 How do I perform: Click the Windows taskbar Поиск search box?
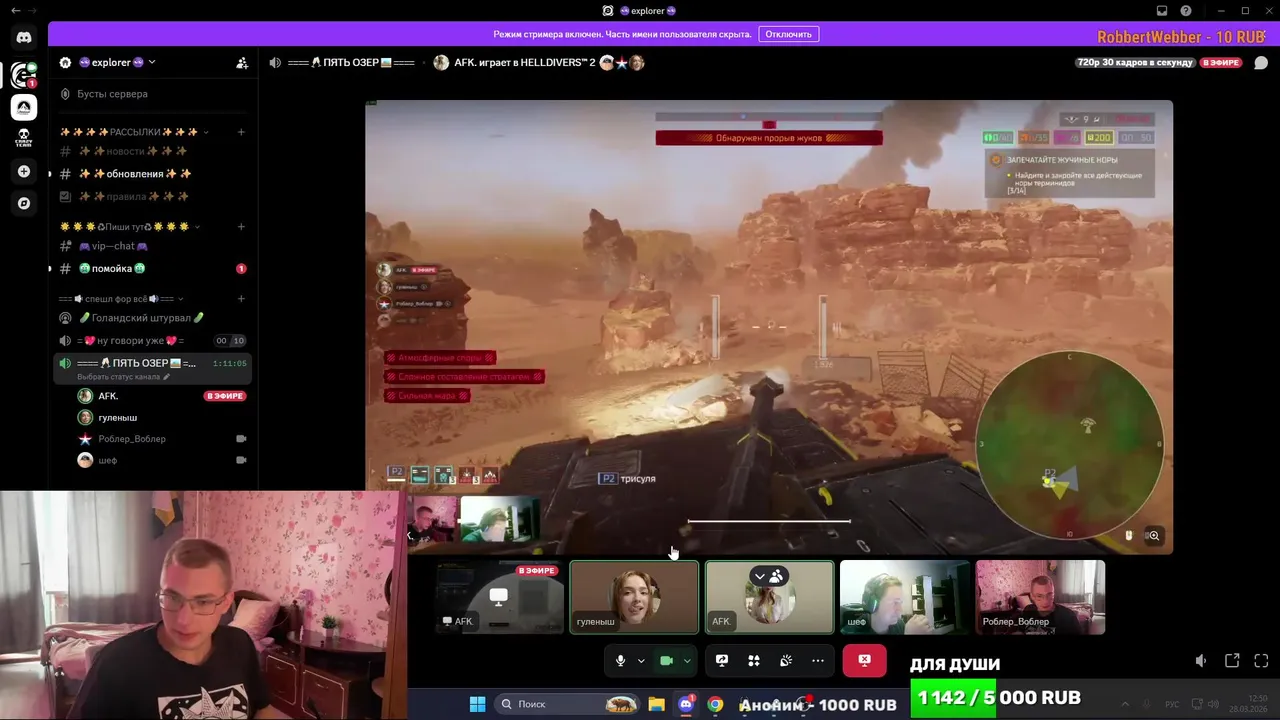point(566,704)
